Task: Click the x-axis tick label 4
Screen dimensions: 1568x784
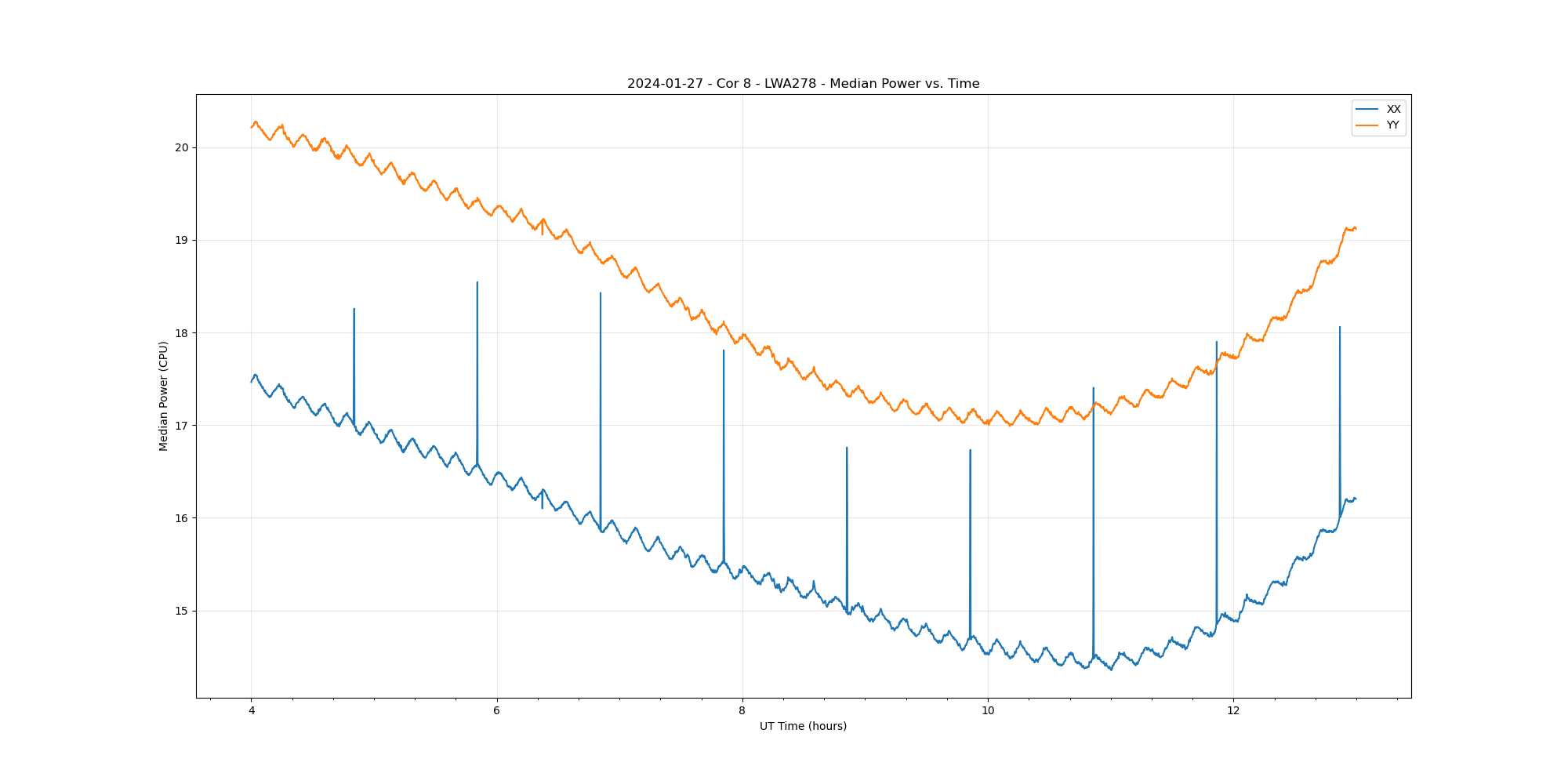Action: [252, 711]
